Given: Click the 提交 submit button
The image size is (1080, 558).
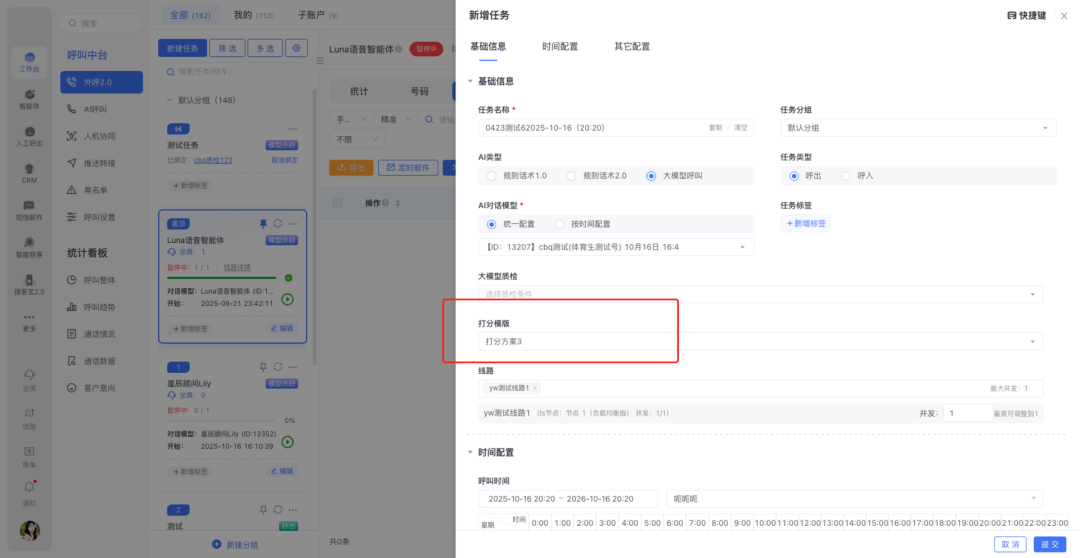Looking at the screenshot, I should (1050, 544).
